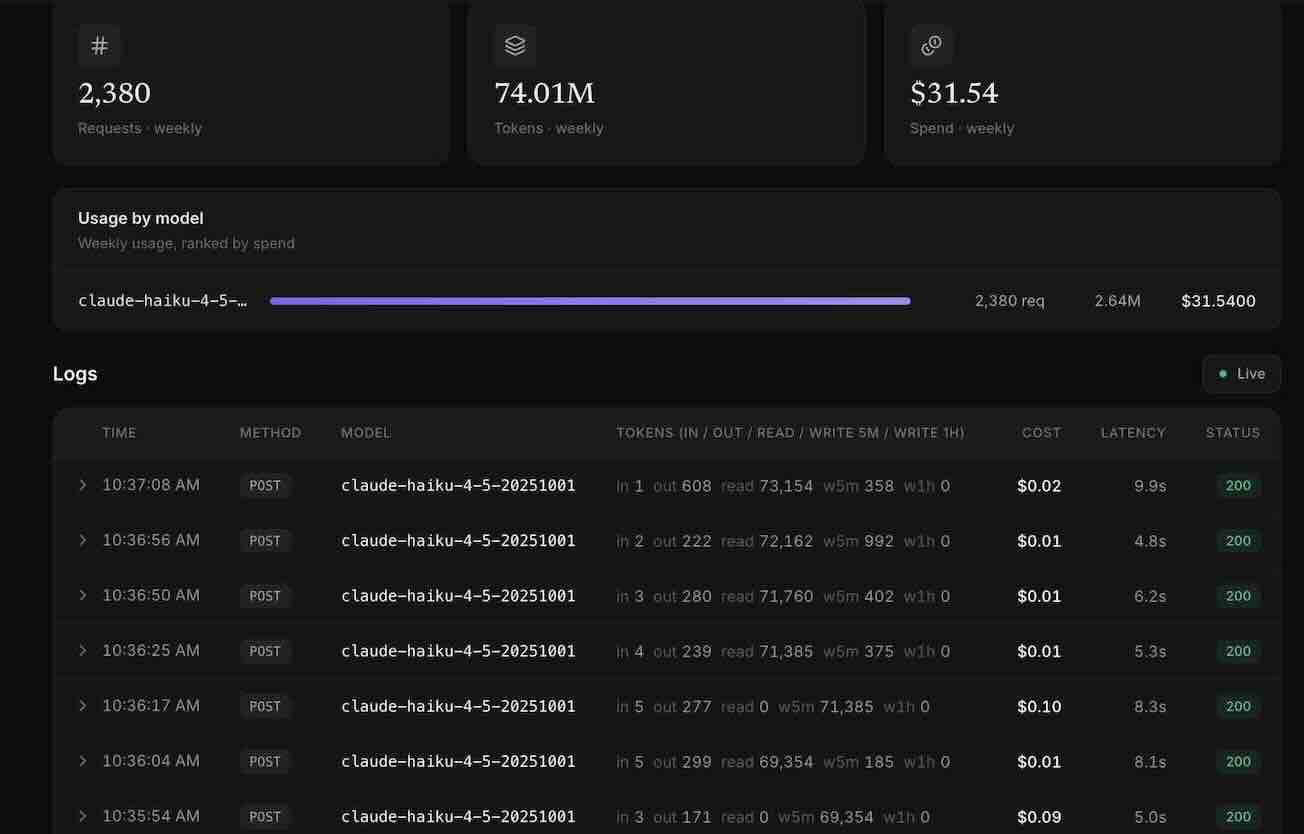Click the model name in 10:37:08 row
The image size is (1304, 834).
(x=458, y=486)
